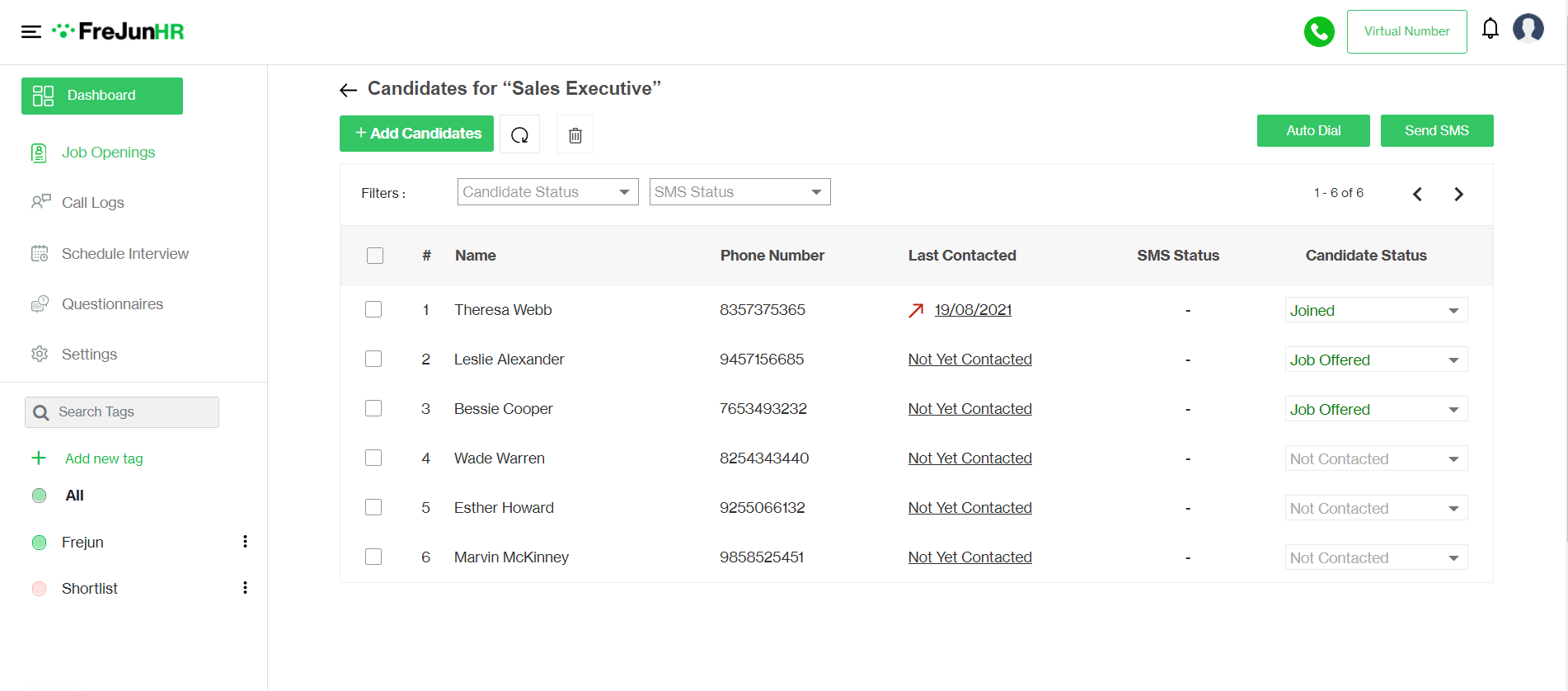Click the trash delete icon
Image resolution: width=1568 pixels, height=691 pixels.
click(x=575, y=134)
